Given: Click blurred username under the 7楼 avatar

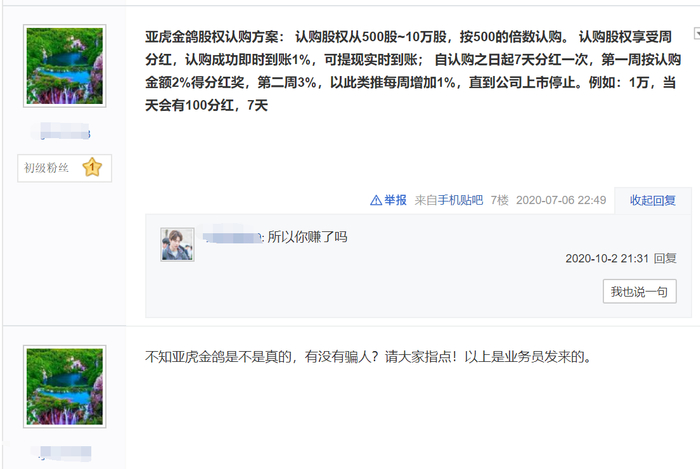Looking at the screenshot, I should point(65,131).
